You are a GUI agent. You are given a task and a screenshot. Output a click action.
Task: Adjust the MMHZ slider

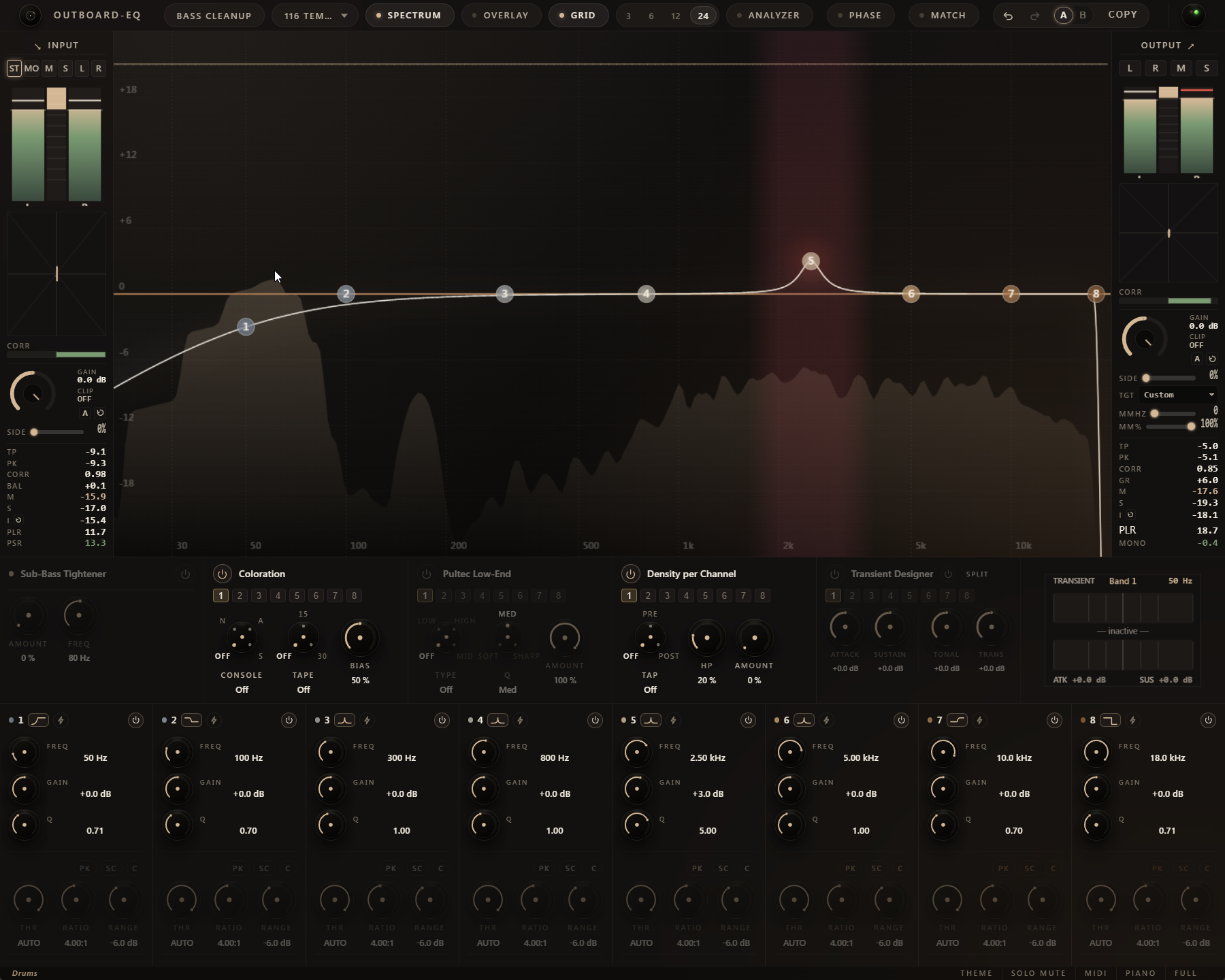click(x=1172, y=413)
